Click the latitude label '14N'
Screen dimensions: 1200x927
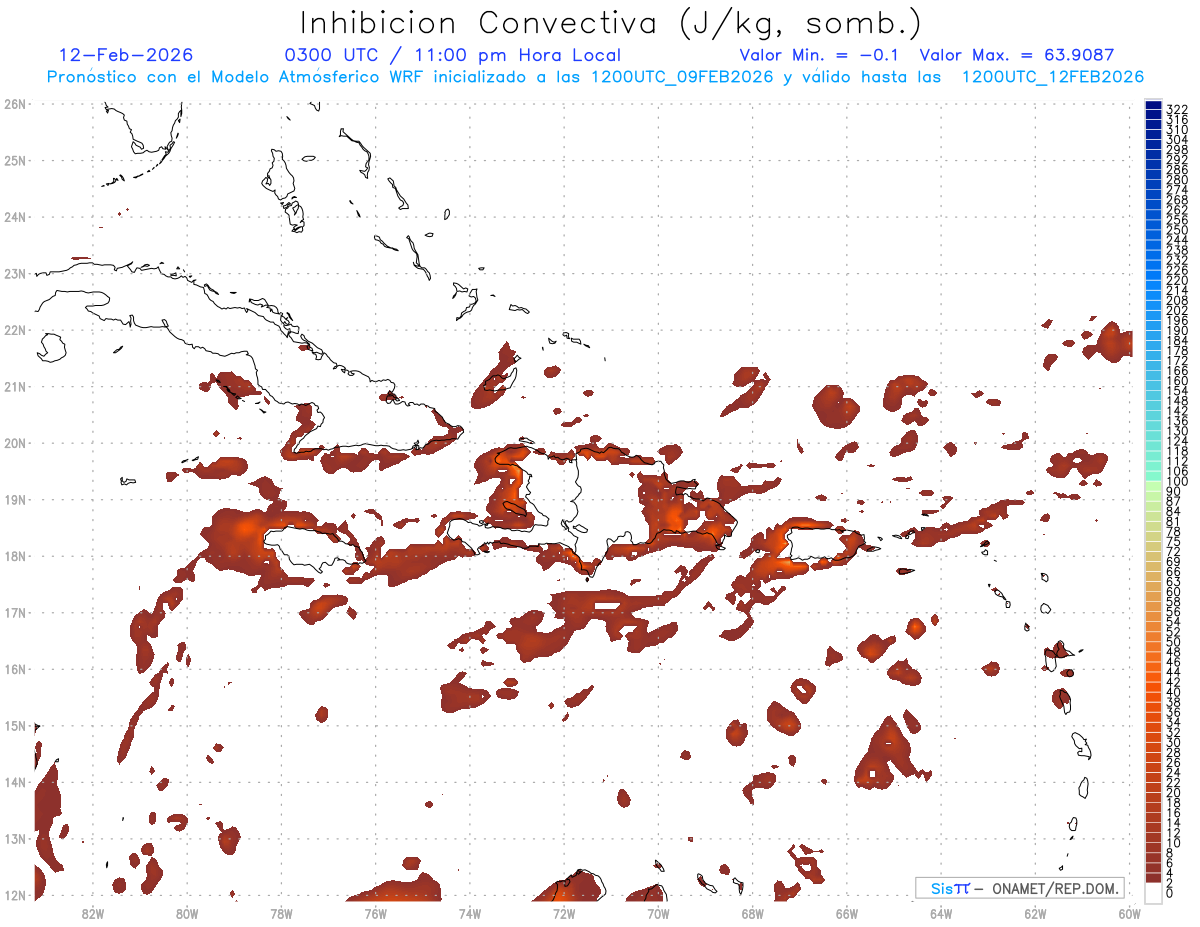click(x=15, y=782)
